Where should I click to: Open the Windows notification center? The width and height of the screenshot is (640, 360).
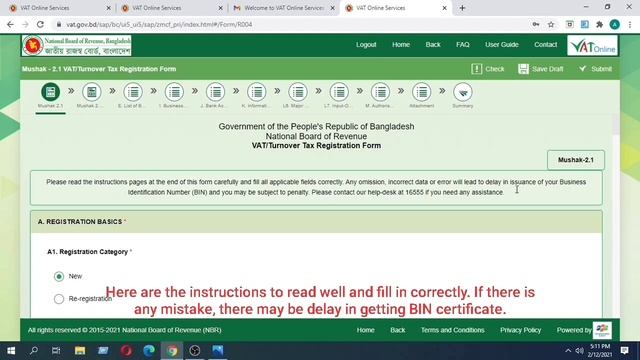point(624,351)
